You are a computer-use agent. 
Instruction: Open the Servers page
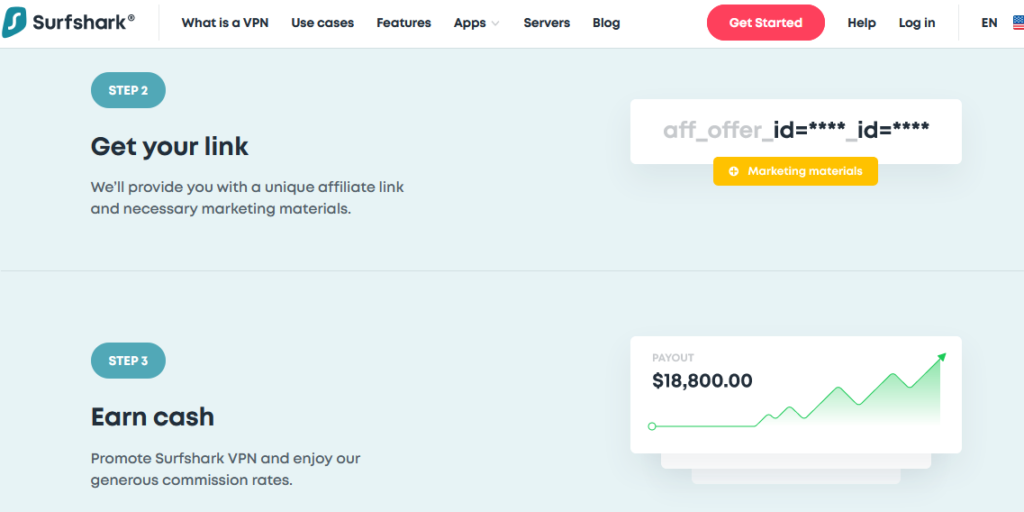click(547, 23)
